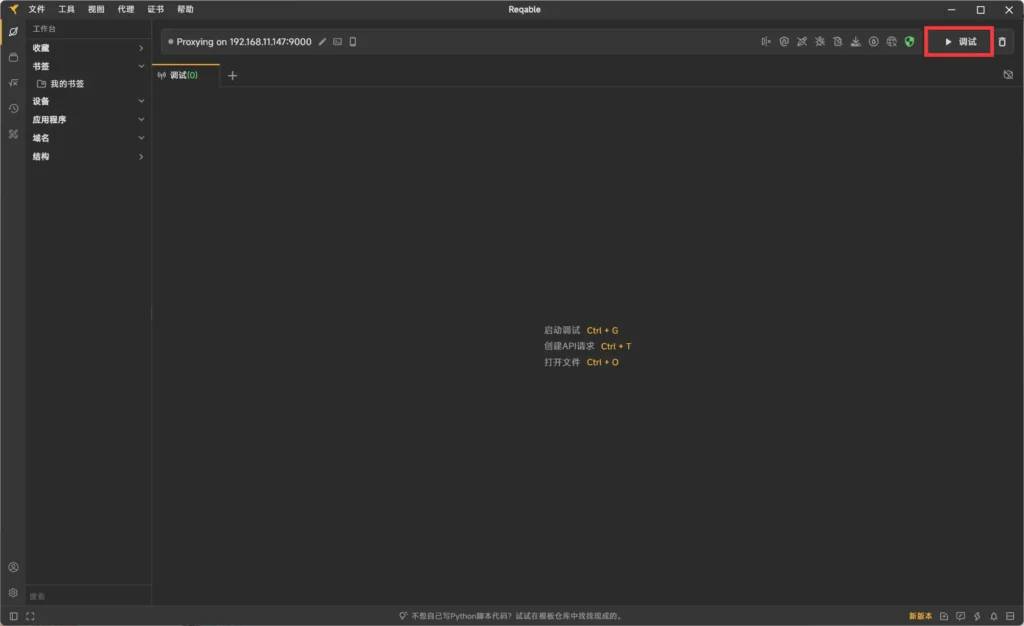Click the globe system proxy icon
Screen dimensions: 1024x626
click(x=891, y=42)
